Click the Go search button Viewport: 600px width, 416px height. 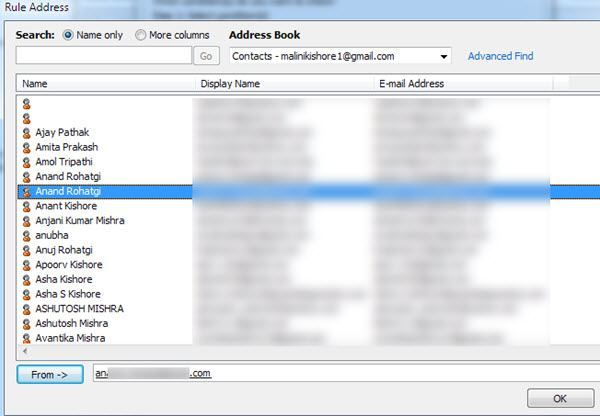206,56
